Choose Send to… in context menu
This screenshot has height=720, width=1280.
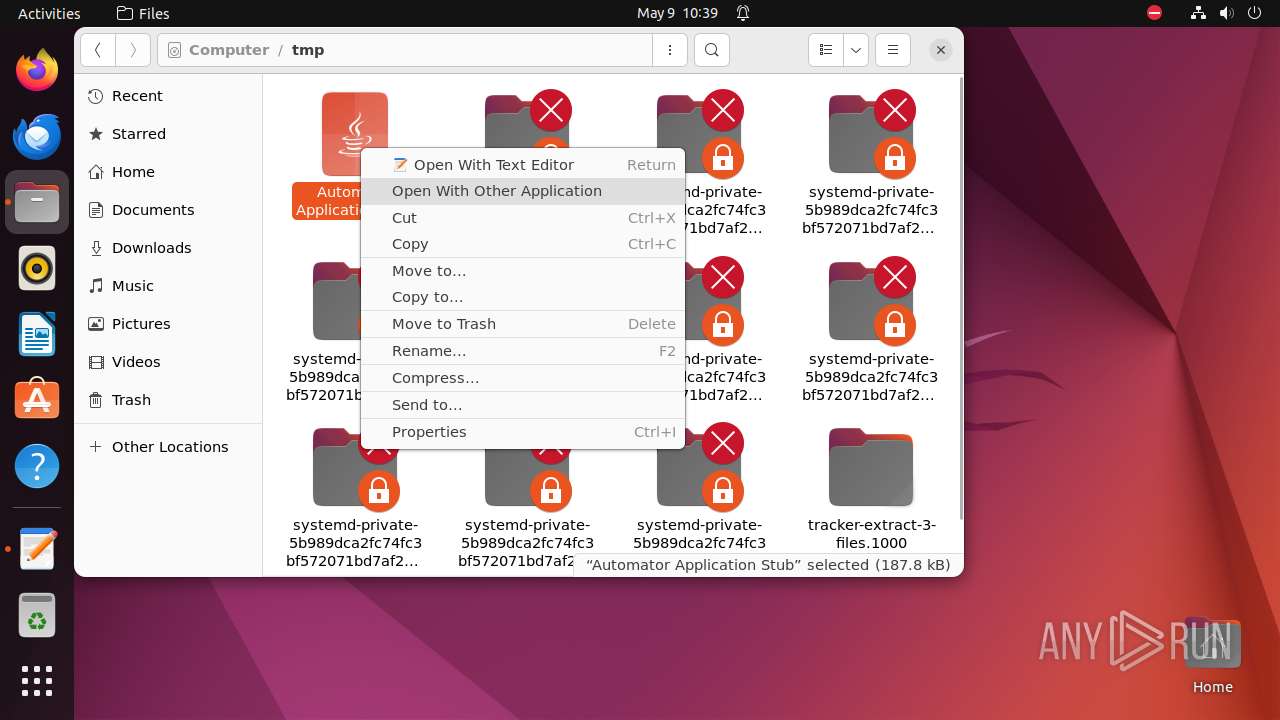coord(523,405)
